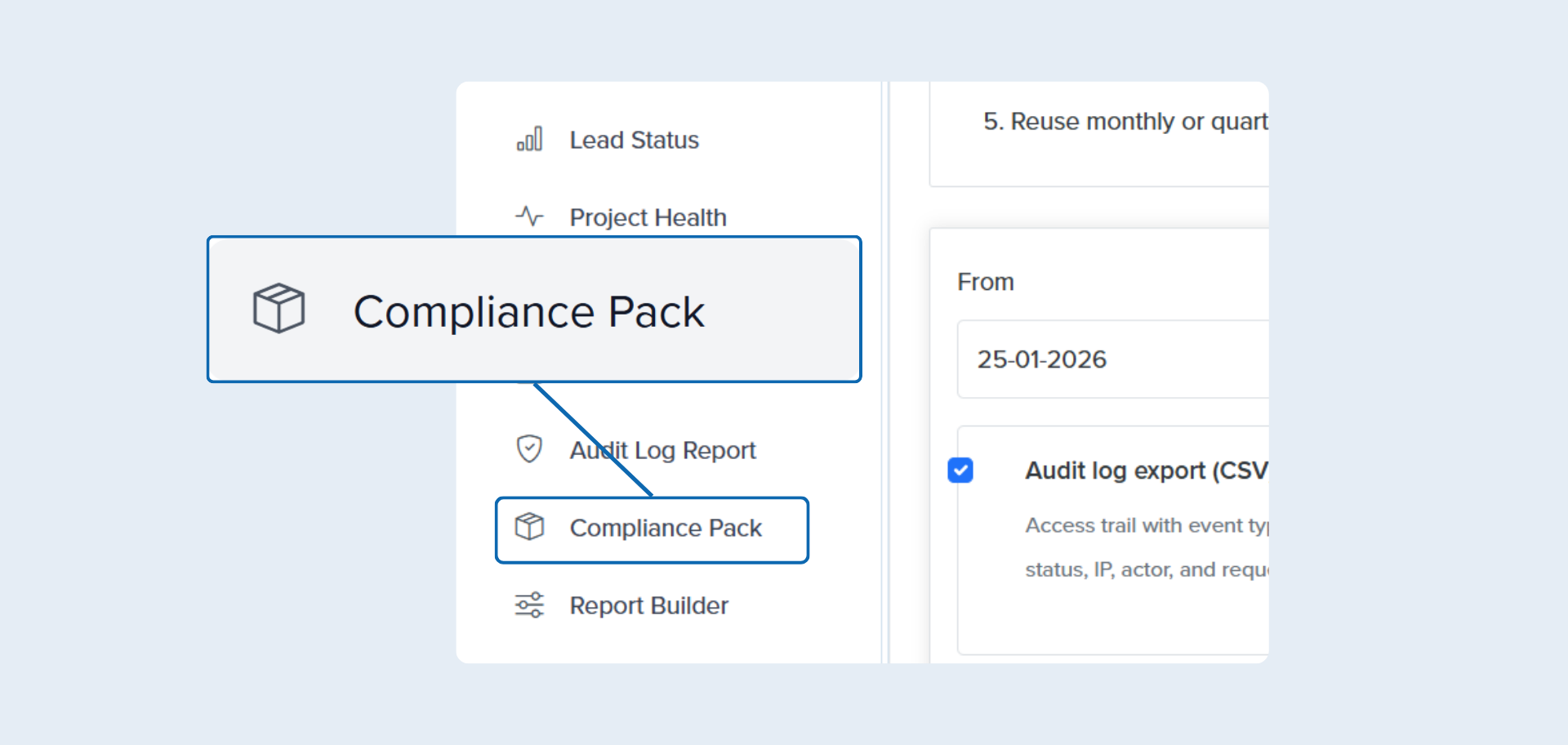
Task: Click step 5 Reuse monthly or quarterly
Action: coord(1125,121)
